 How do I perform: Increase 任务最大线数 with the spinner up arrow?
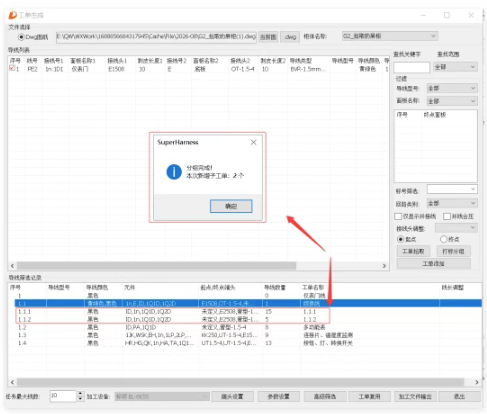80,394
